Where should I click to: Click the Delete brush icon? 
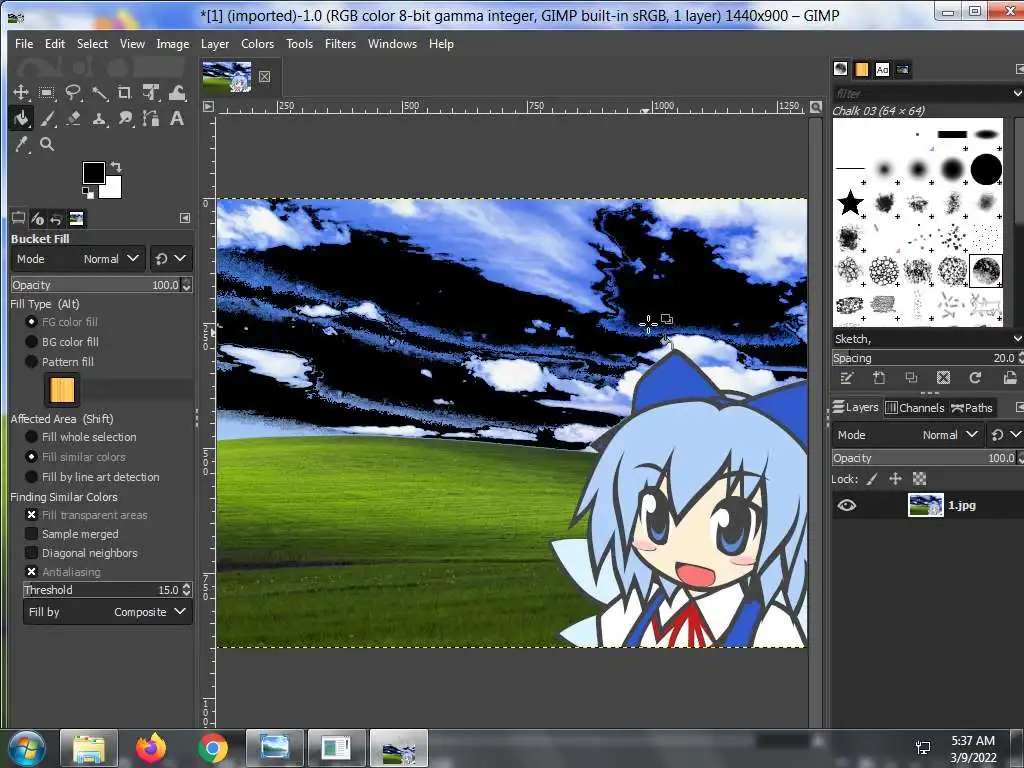943,378
